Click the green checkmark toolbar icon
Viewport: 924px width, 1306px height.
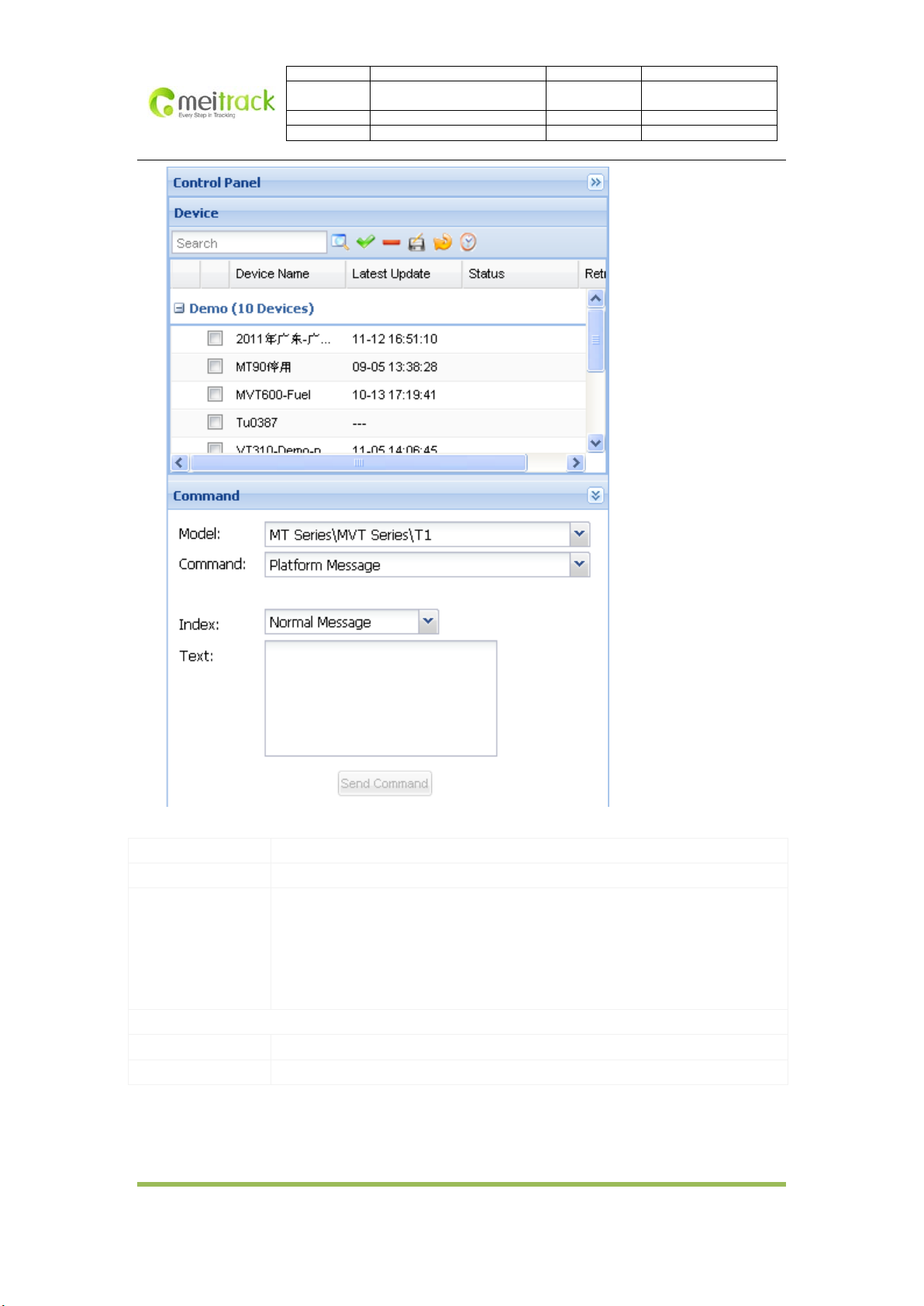click(365, 243)
